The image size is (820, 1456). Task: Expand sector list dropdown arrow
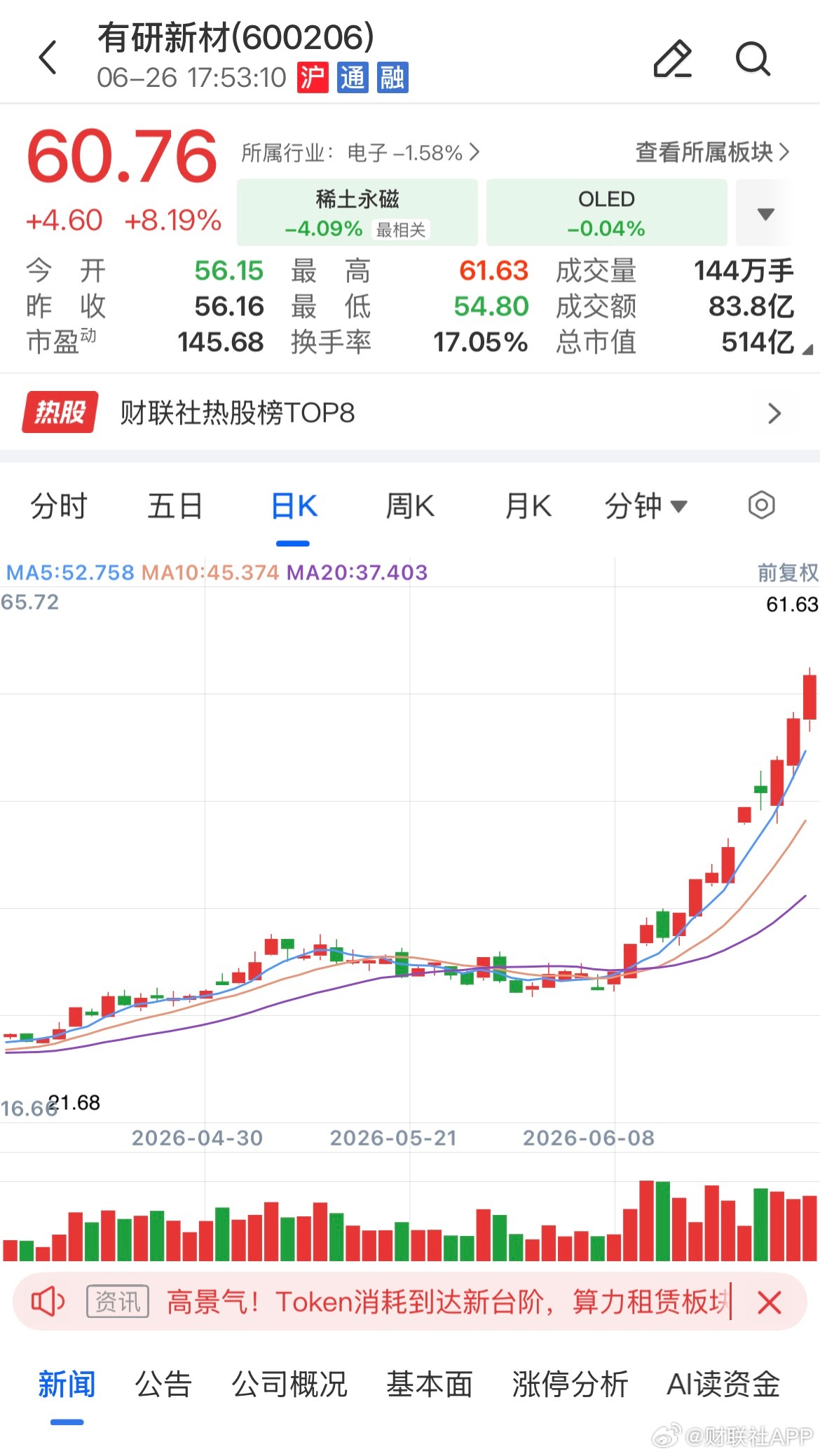(766, 214)
